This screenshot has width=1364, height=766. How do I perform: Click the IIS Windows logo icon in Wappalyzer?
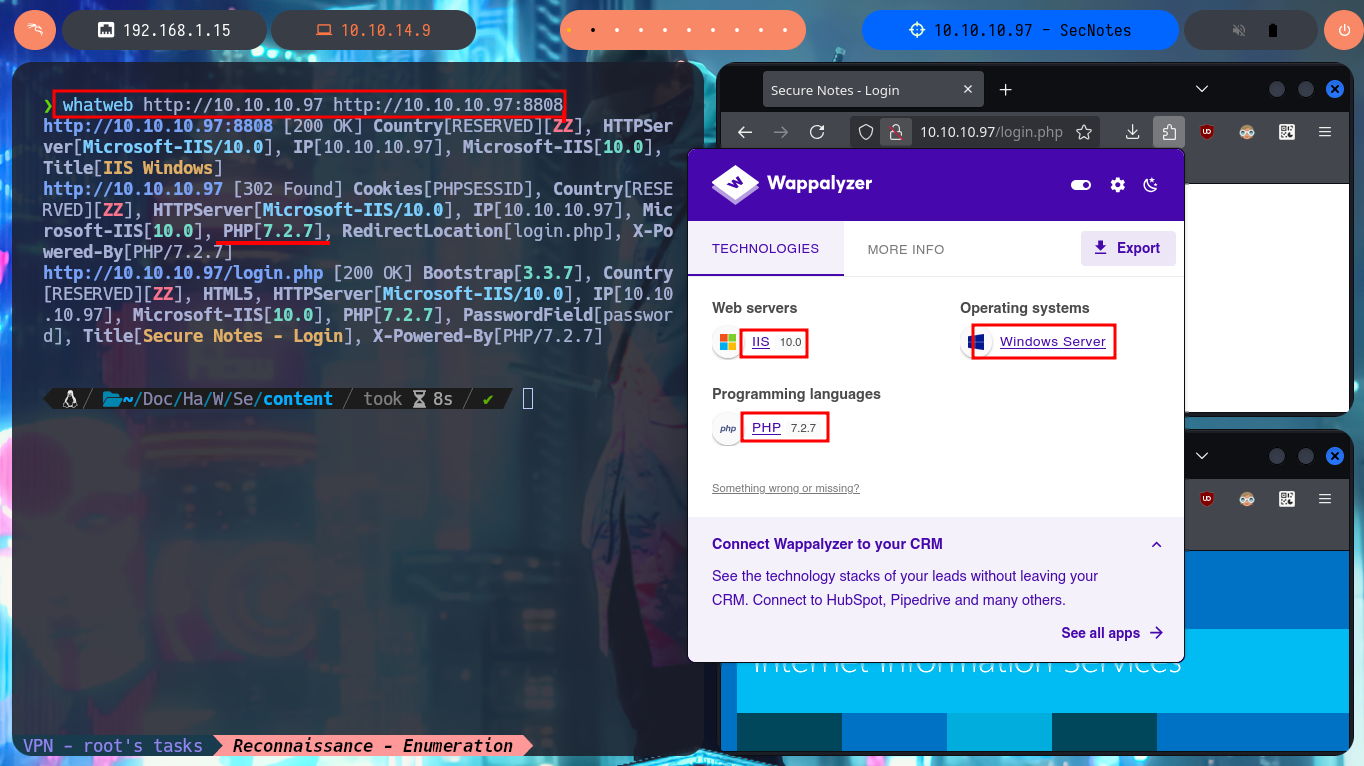[x=728, y=343]
